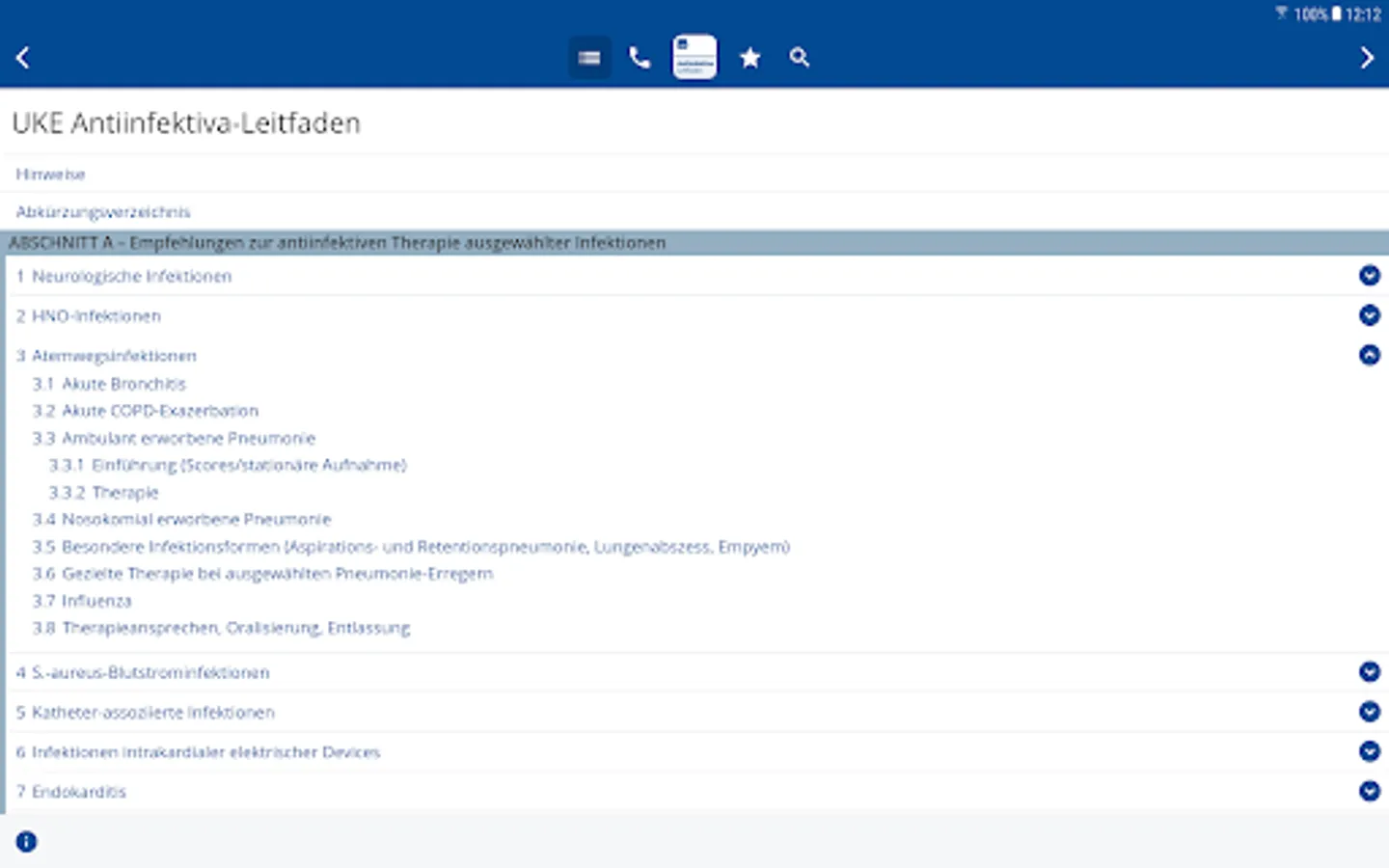Open chapter 7 Endokarditis
This screenshot has height=868, width=1389.
pyautogui.click(x=70, y=792)
